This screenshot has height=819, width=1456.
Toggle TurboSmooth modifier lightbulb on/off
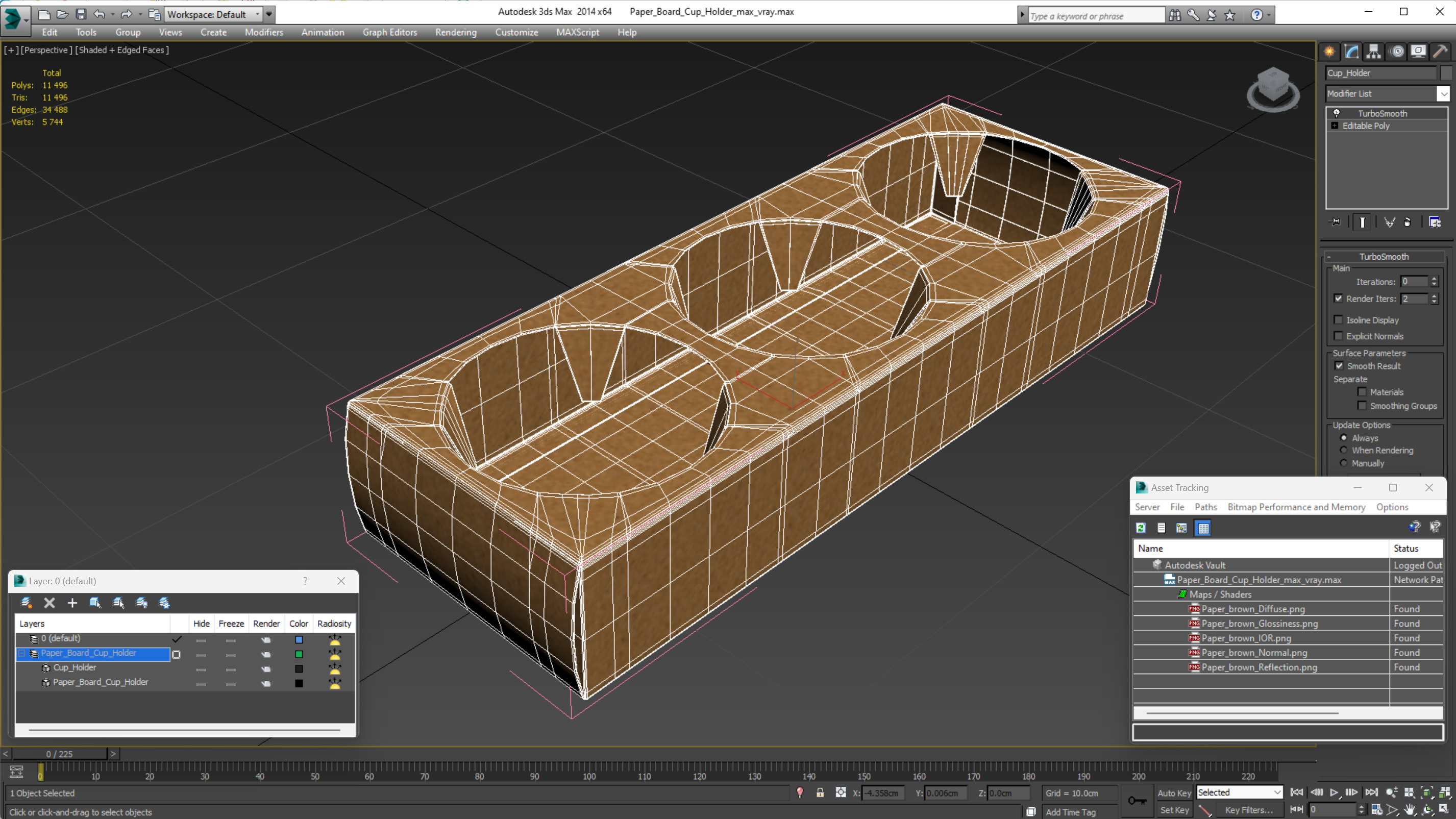point(1336,113)
